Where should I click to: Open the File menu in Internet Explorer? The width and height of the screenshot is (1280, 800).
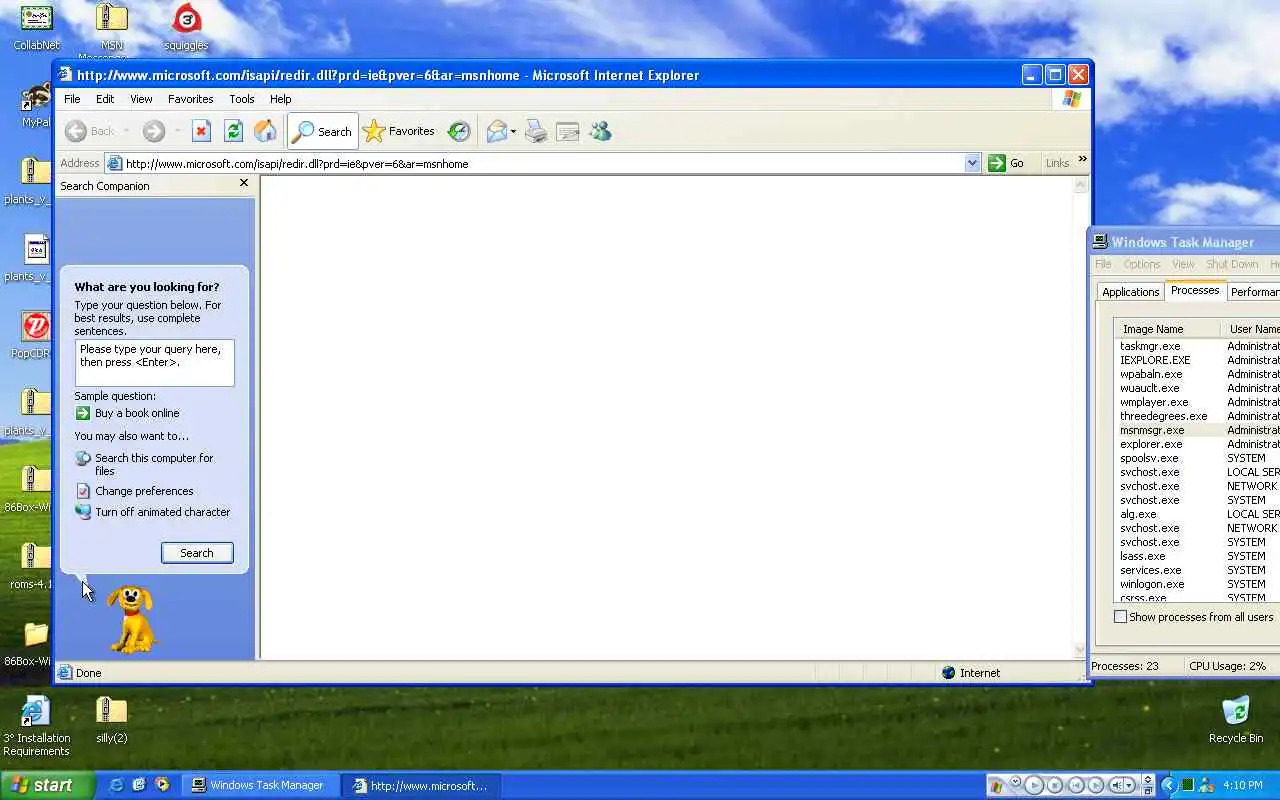point(72,99)
